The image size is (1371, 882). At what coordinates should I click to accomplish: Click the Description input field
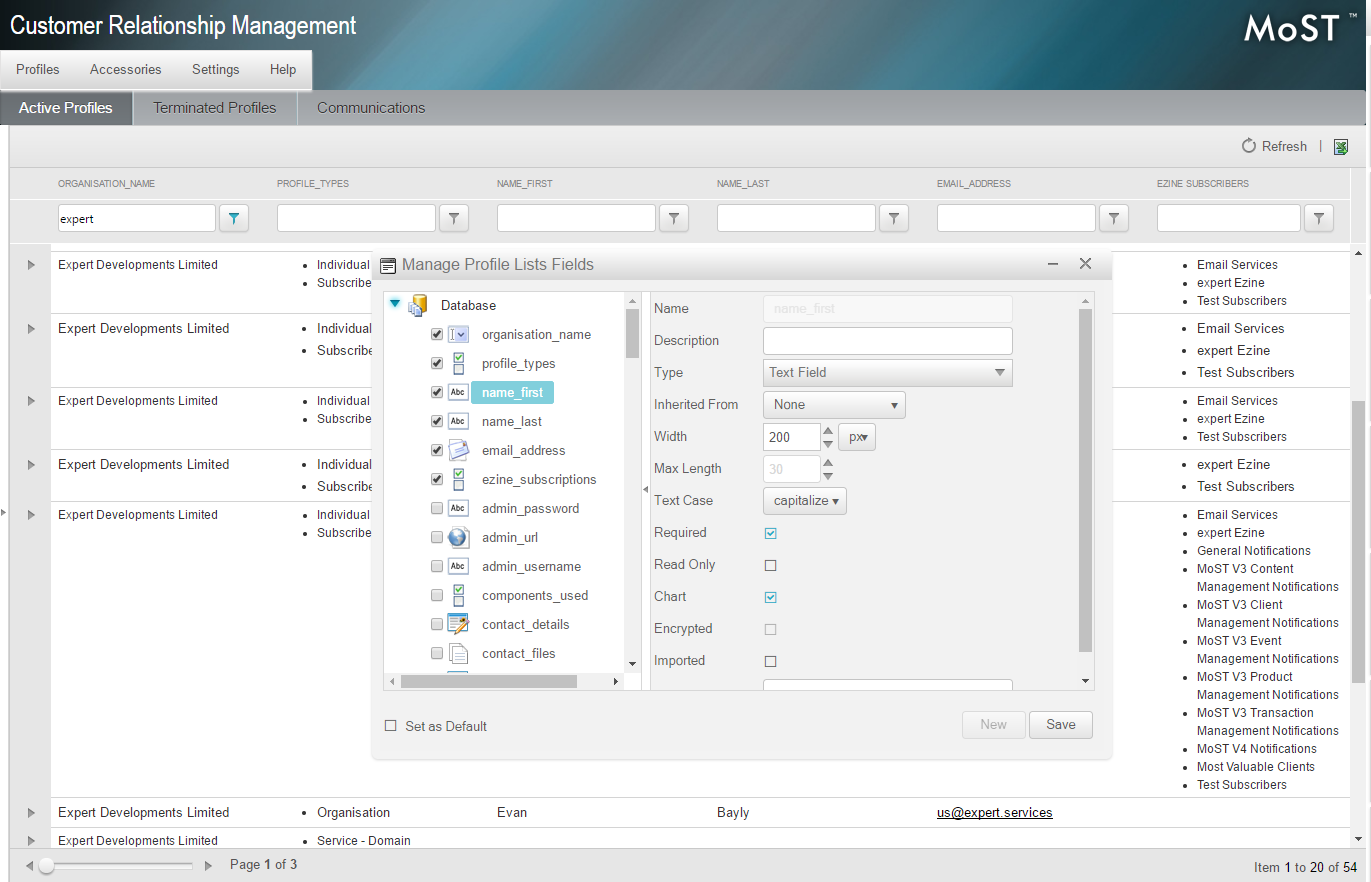(887, 341)
